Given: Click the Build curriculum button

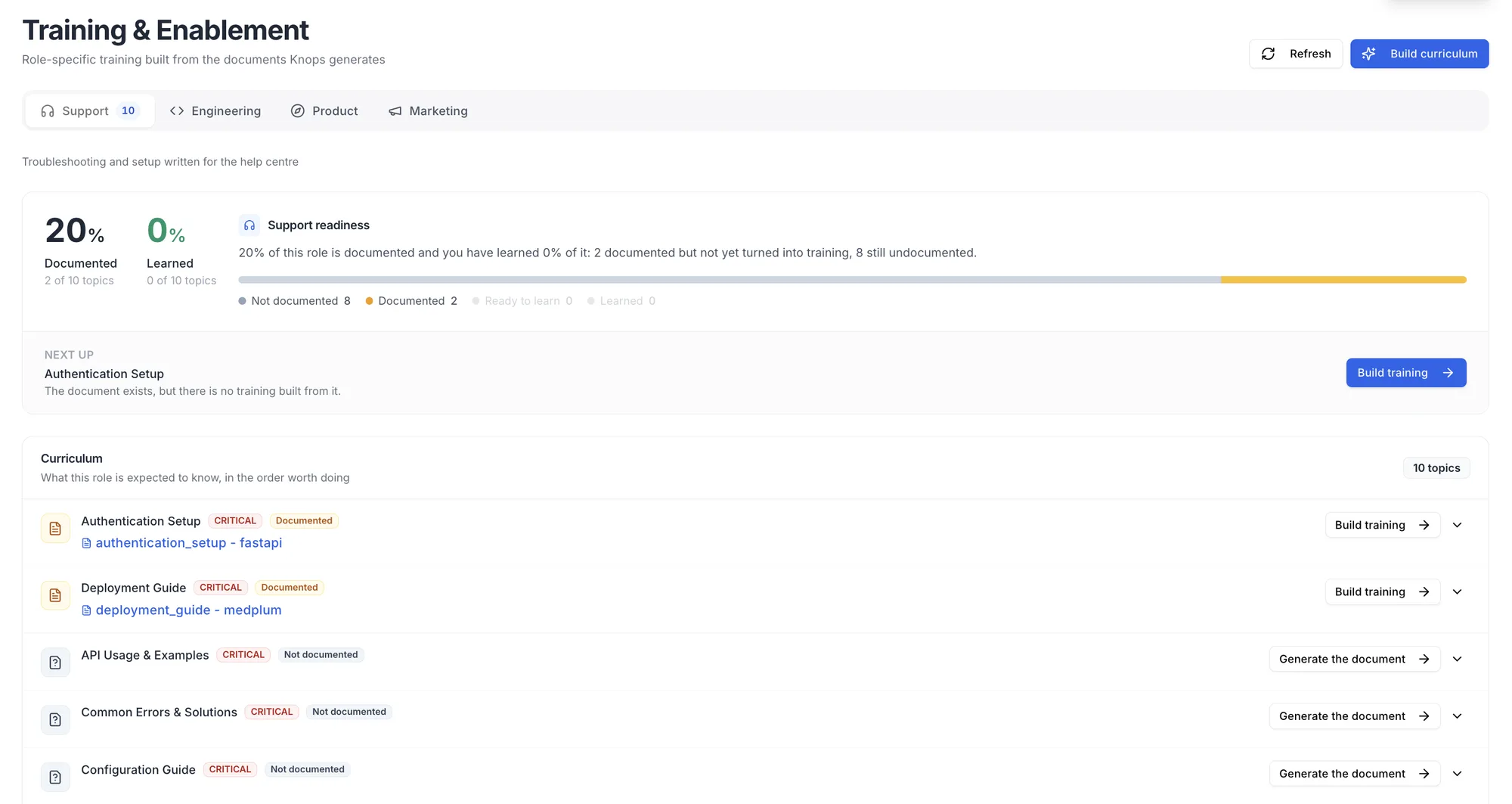Looking at the screenshot, I should 1419,54.
